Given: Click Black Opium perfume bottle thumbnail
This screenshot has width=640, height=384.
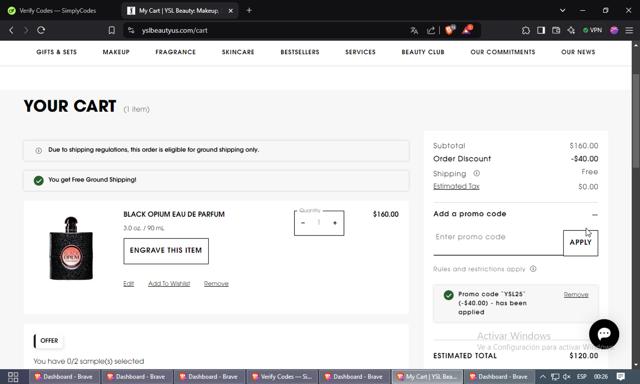Looking at the screenshot, I should [x=71, y=248].
